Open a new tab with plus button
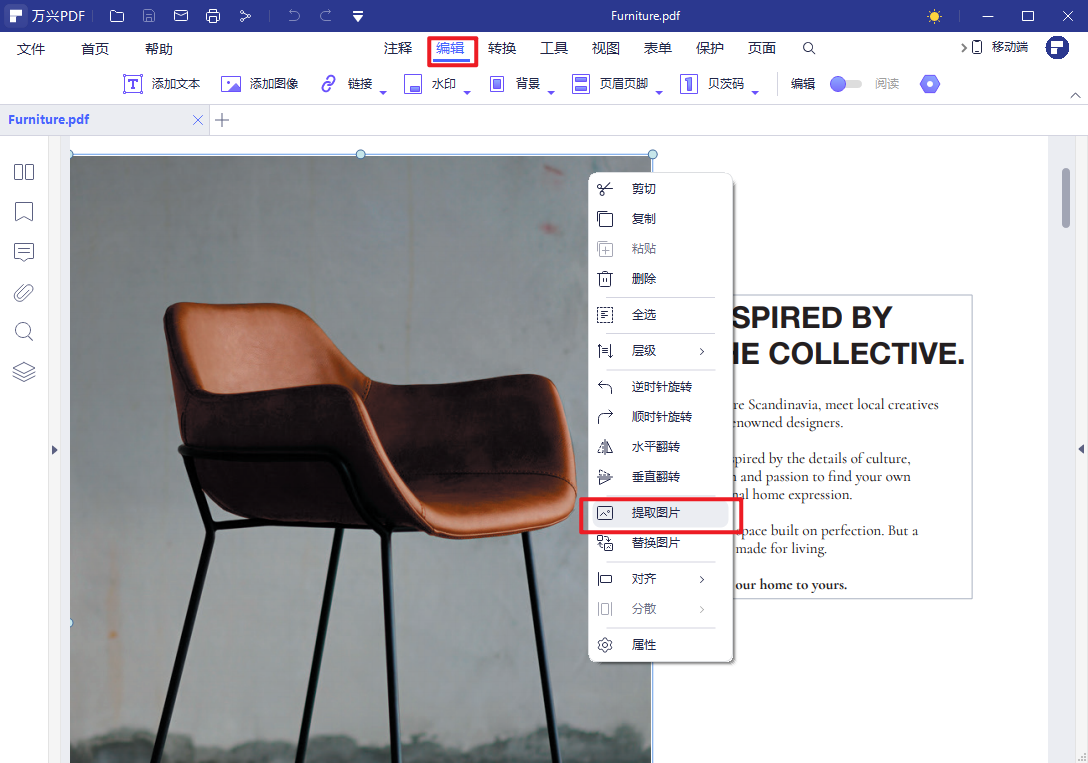This screenshot has height=763, width=1088. 222,120
